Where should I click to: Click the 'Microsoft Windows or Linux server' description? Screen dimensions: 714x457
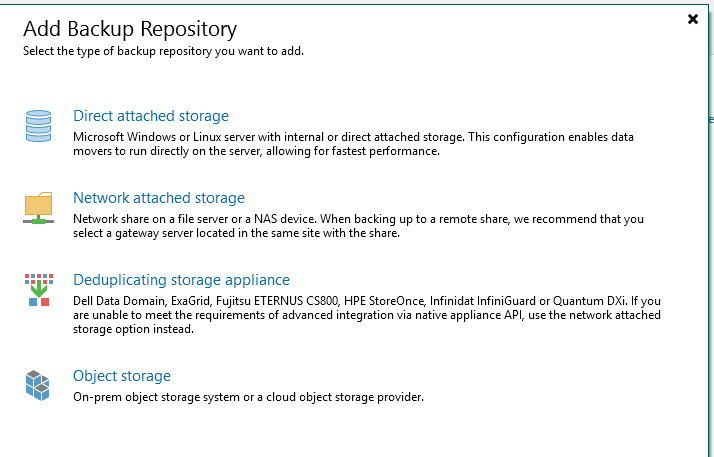353,144
